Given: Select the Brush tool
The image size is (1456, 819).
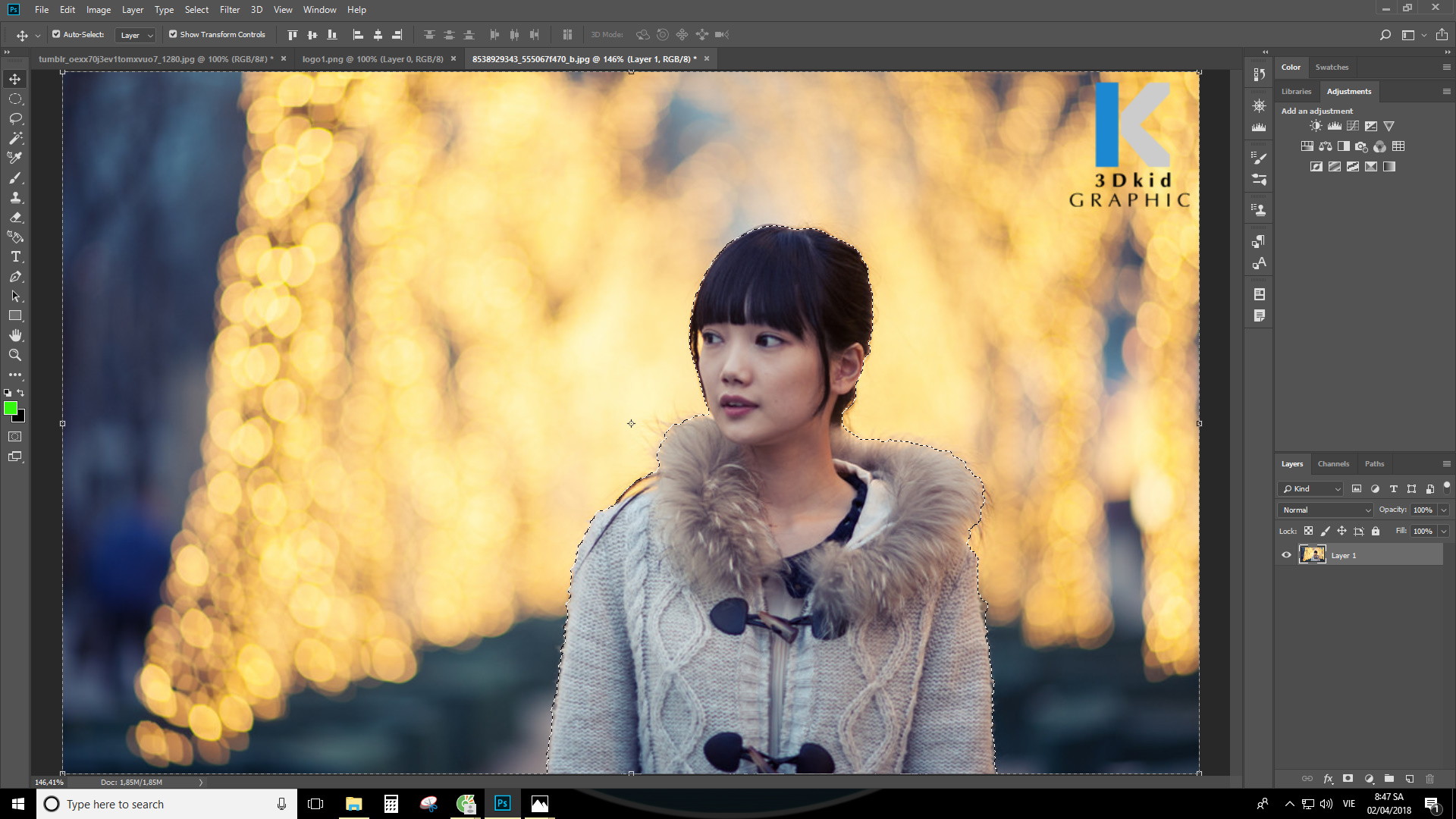Looking at the screenshot, I should tap(15, 178).
